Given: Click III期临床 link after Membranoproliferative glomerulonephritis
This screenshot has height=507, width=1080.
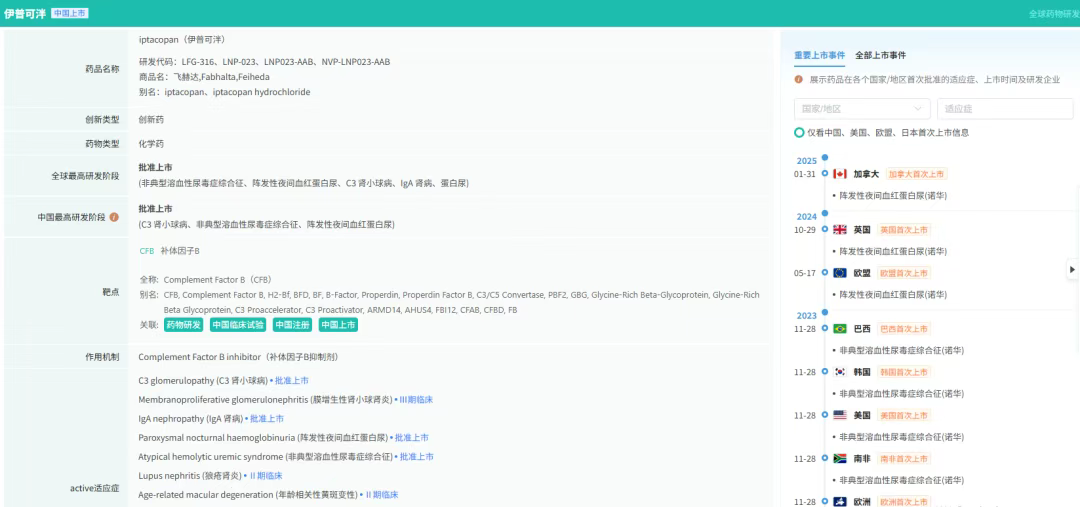Looking at the screenshot, I should 416,400.
